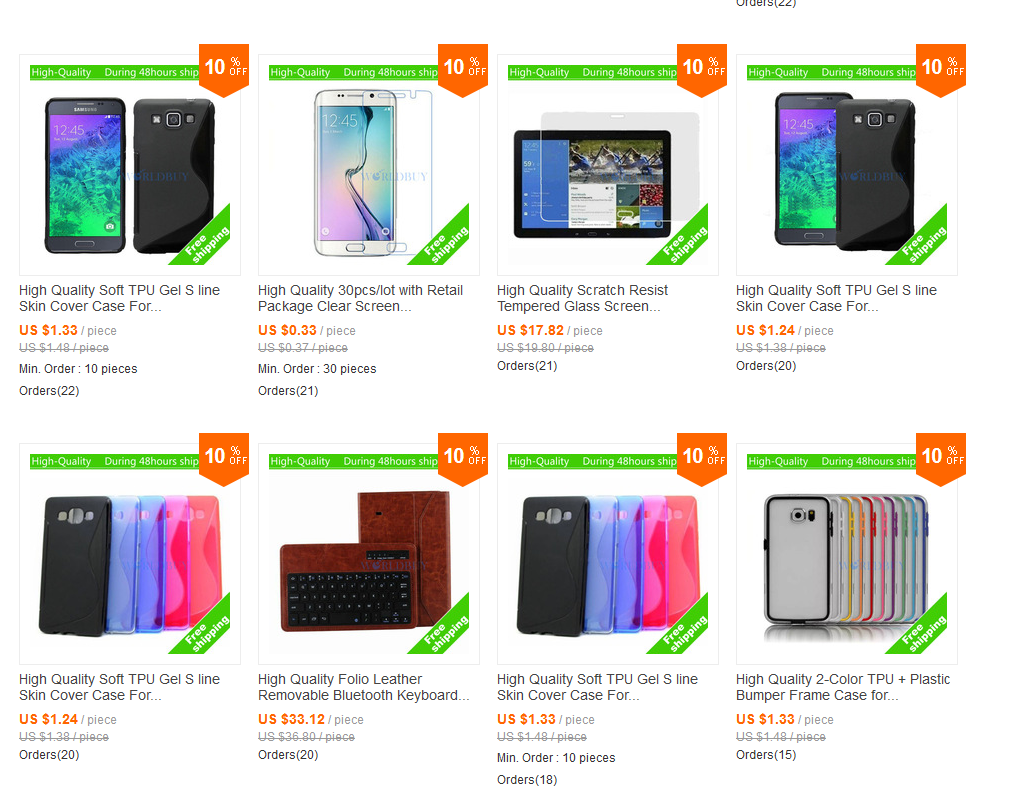Open the curved screen protector product image
Image resolution: width=1015 pixels, height=801 pixels.
coord(368,165)
